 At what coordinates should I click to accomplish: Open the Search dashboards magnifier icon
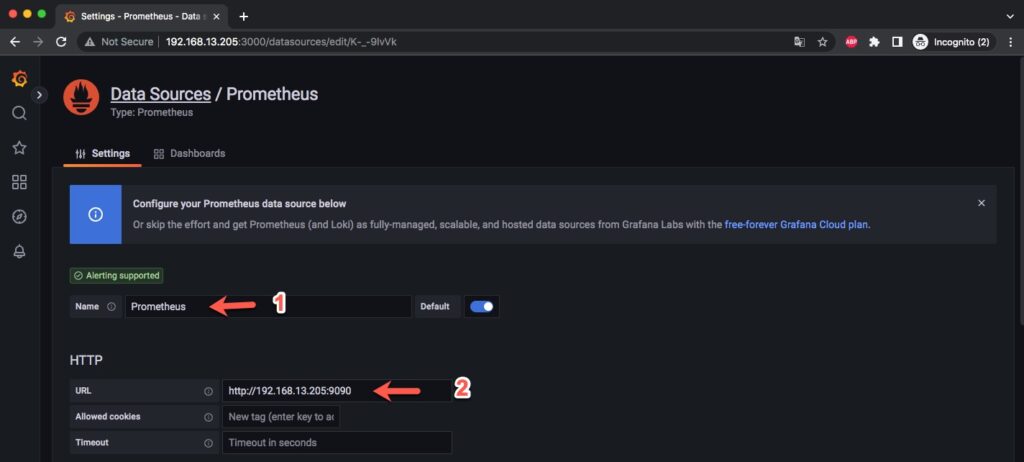click(20, 113)
